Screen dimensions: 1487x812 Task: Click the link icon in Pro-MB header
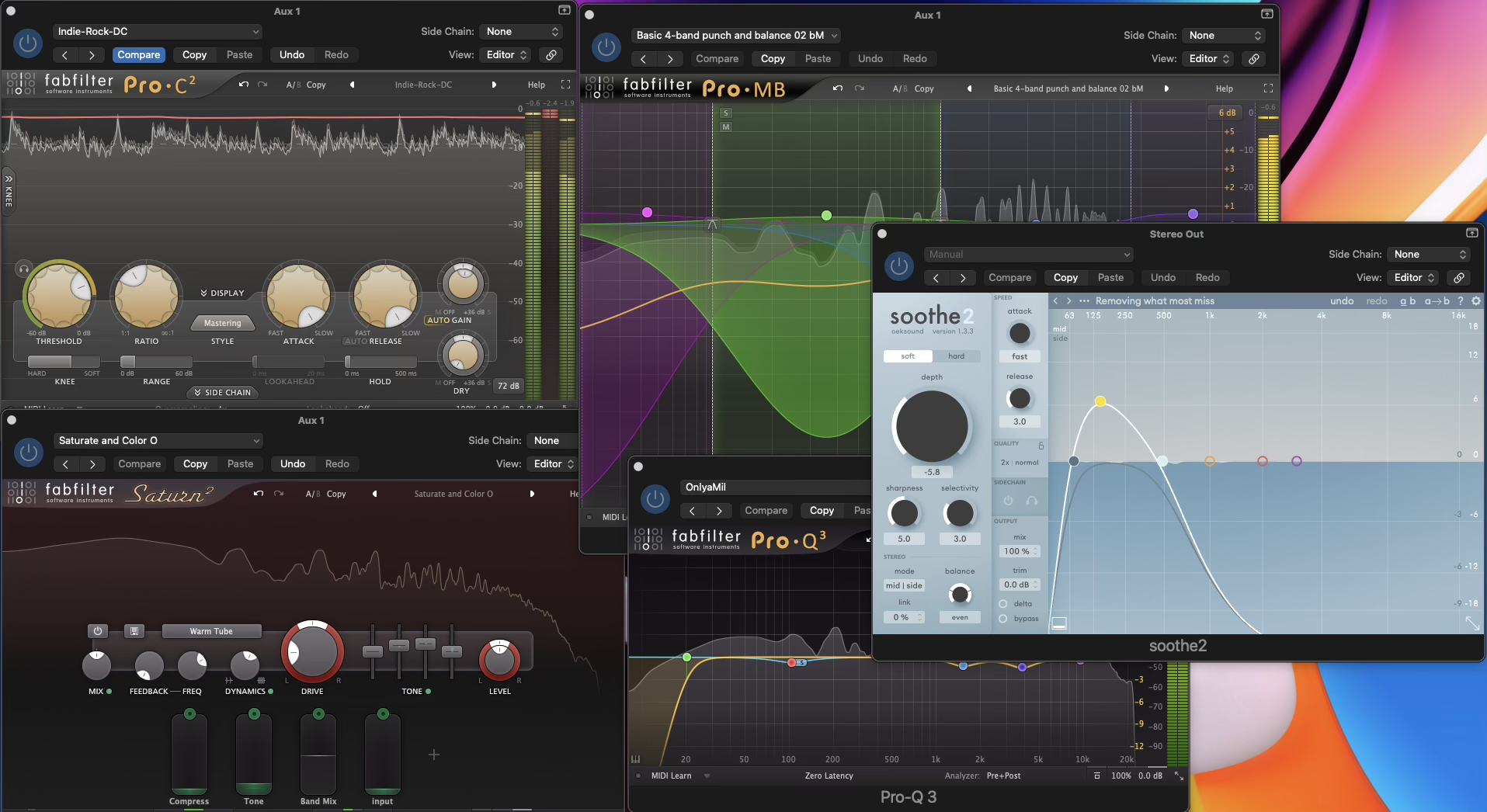[x=1254, y=59]
